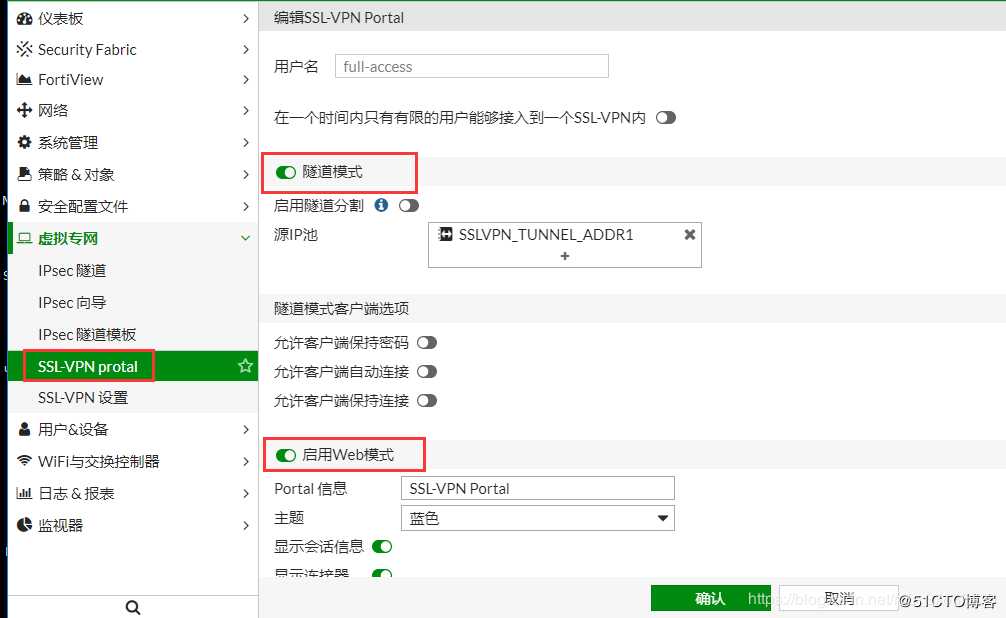
Task: Expand the 仪表板 menu chevron
Action: (x=246, y=19)
